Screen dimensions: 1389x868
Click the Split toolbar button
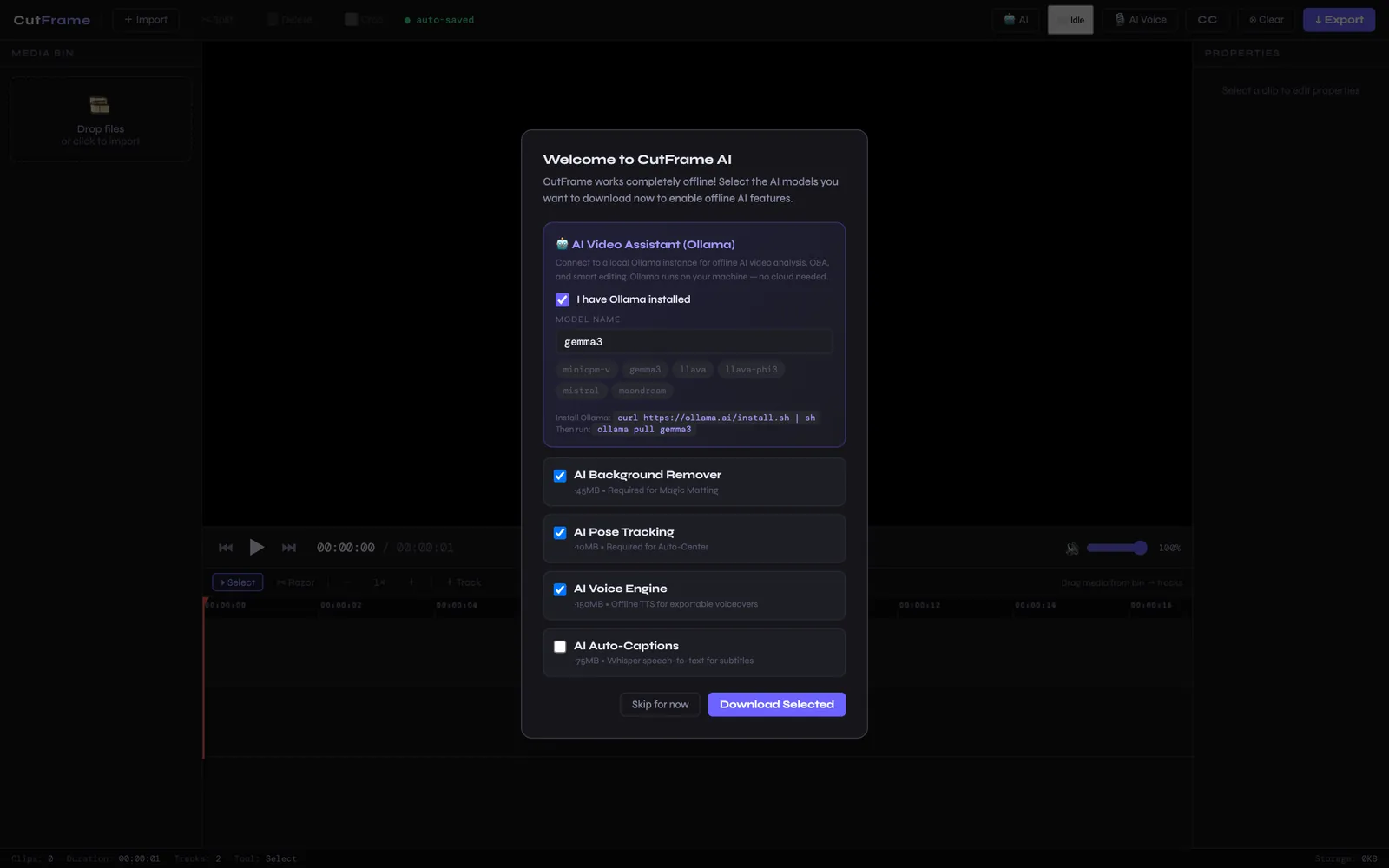[x=218, y=20]
